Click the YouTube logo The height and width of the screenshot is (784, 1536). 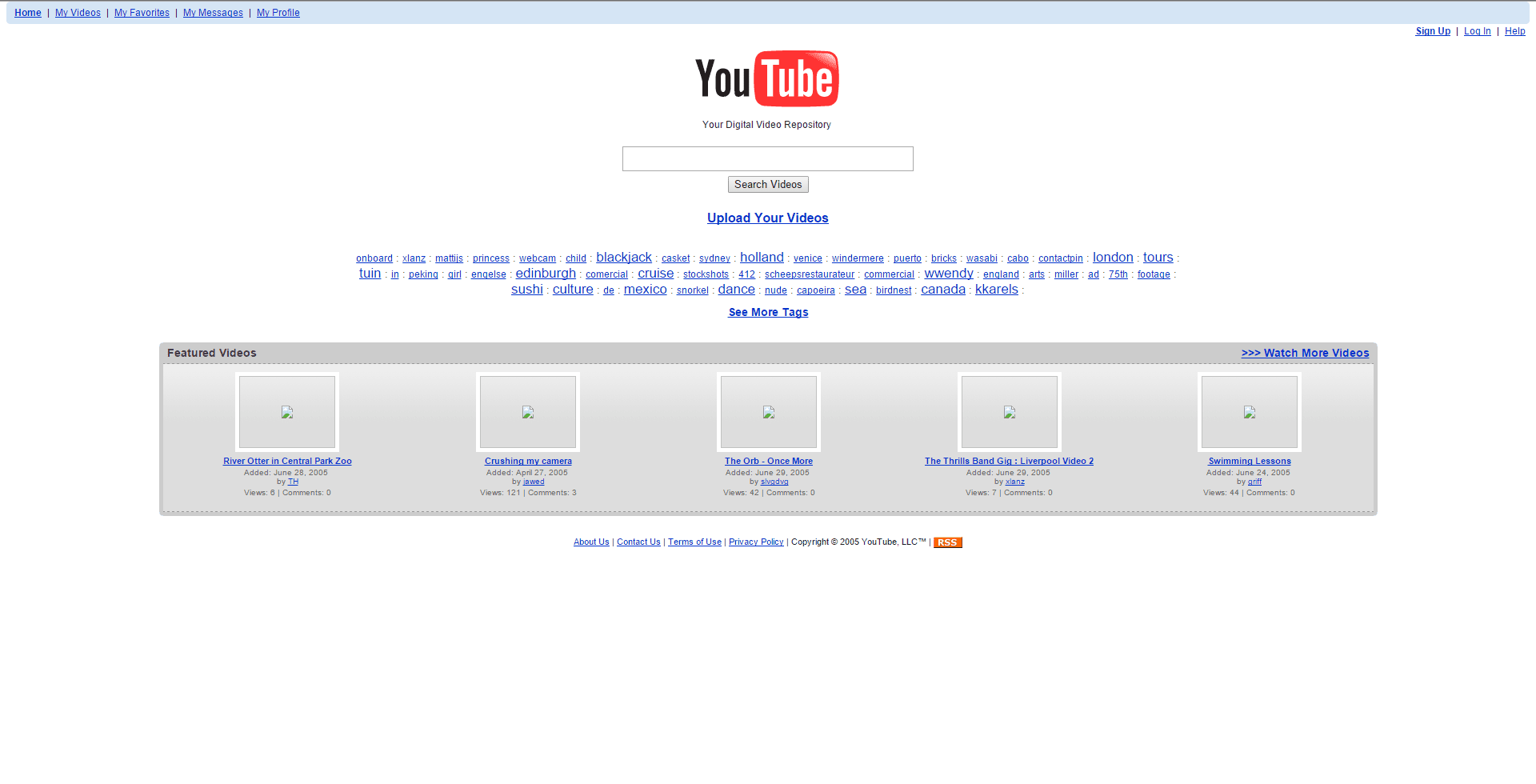tap(766, 78)
